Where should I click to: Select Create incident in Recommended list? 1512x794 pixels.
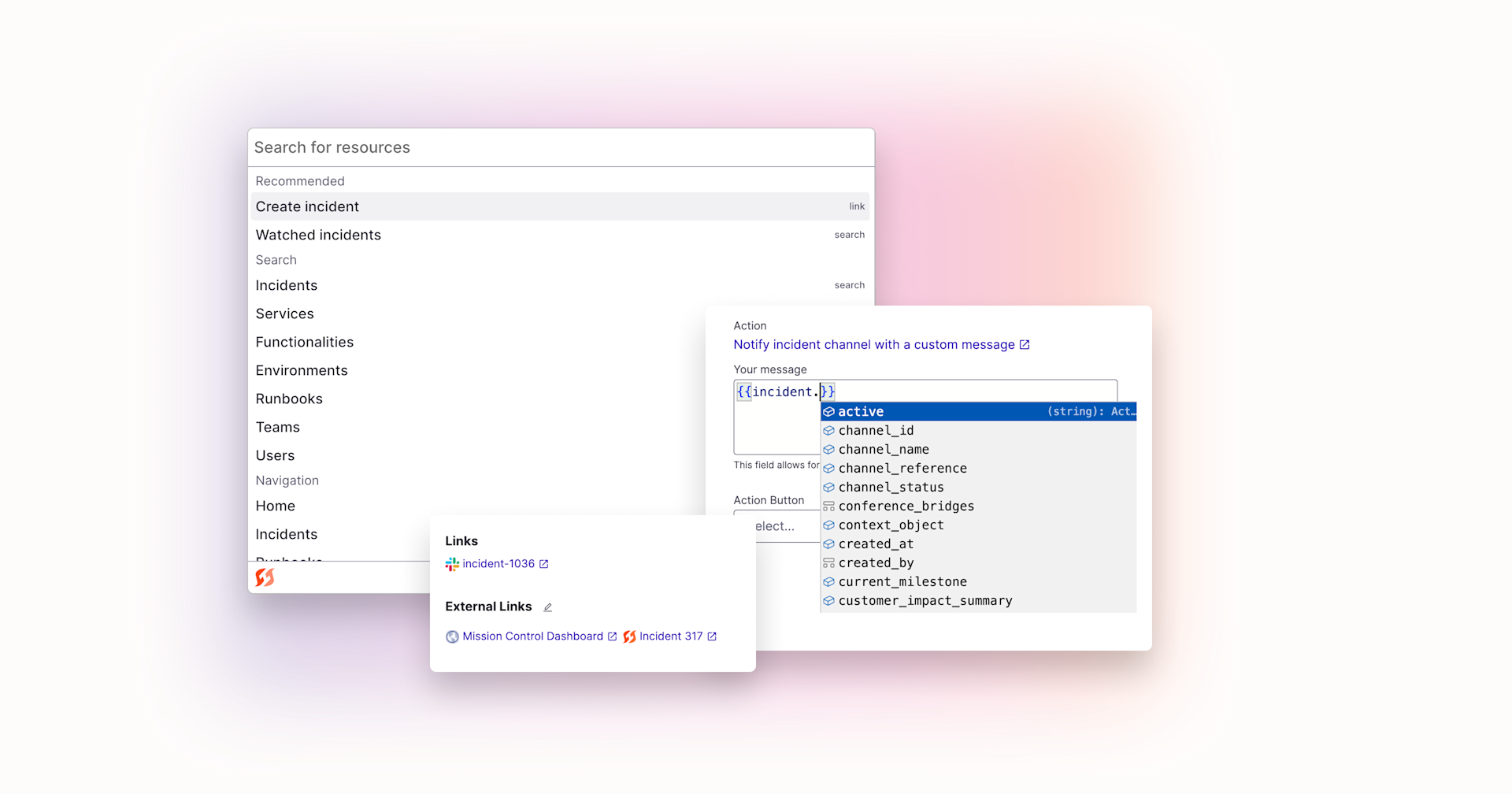[560, 206]
